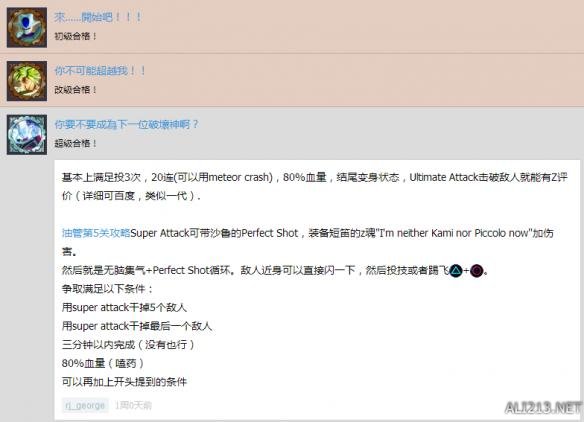Click the ALI213.NET watermark logo
This screenshot has width=584, height=422.
pyautogui.click(x=543, y=408)
